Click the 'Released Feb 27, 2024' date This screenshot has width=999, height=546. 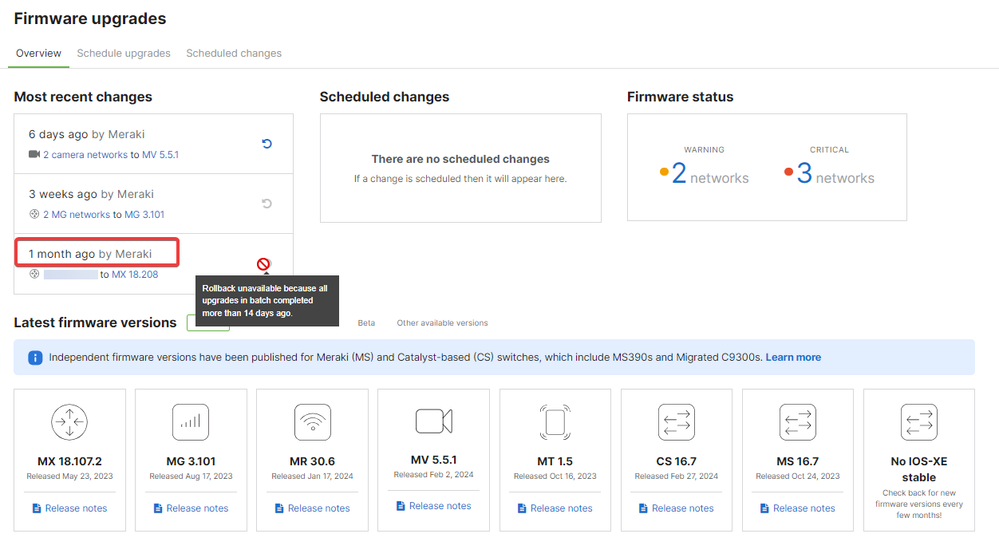tap(676, 476)
